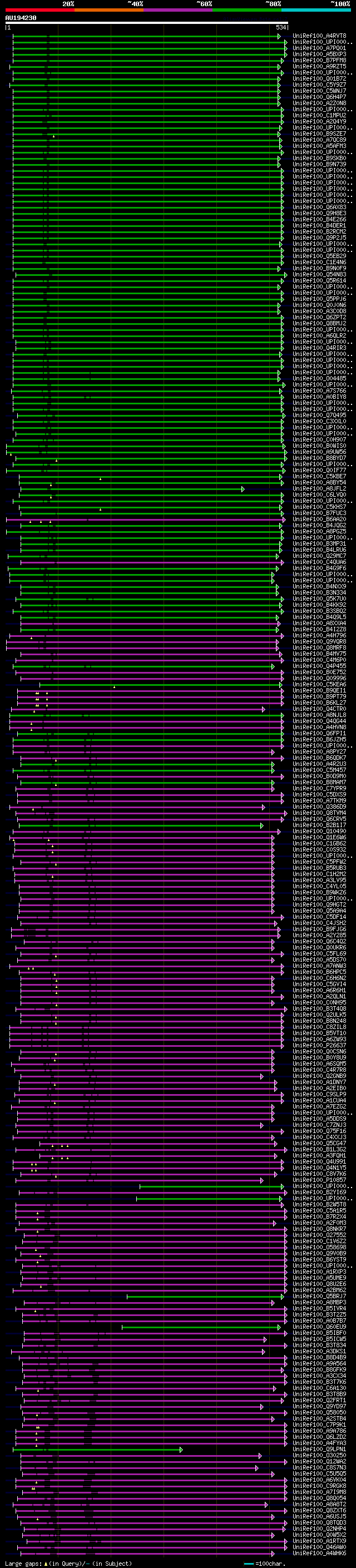Image resolution: width=356 pixels, height=1568 pixels.
Task: Select hit label UniRef100_B9SZE7
Action: [319, 134]
